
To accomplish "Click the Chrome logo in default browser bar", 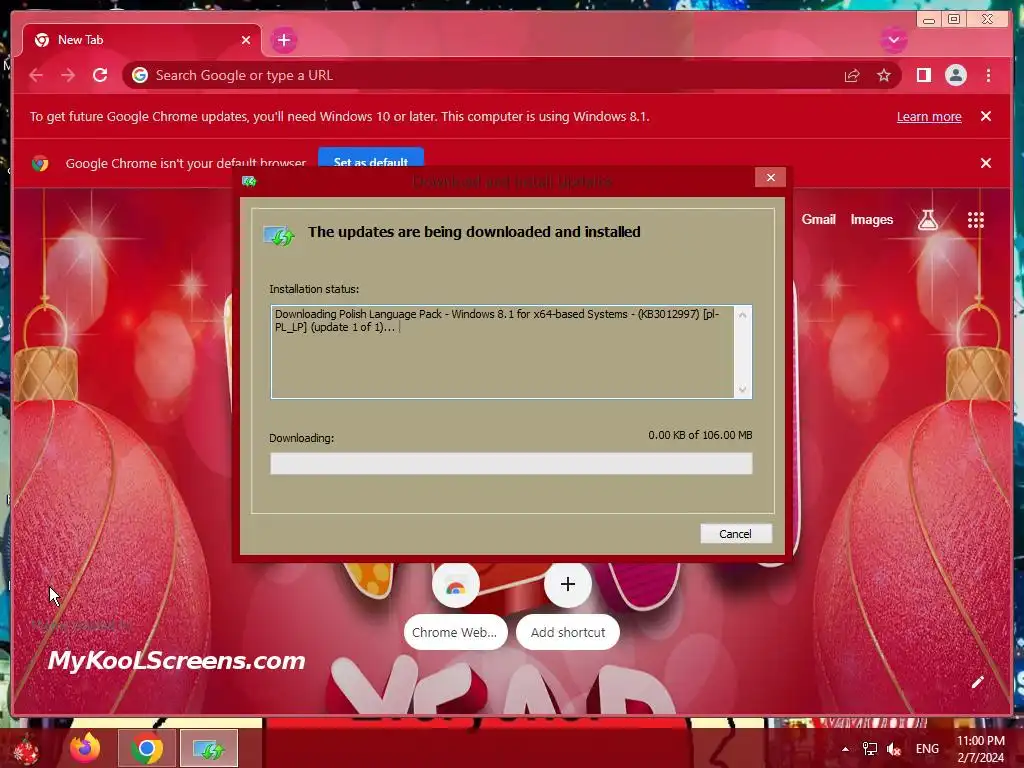I will click(x=40, y=163).
